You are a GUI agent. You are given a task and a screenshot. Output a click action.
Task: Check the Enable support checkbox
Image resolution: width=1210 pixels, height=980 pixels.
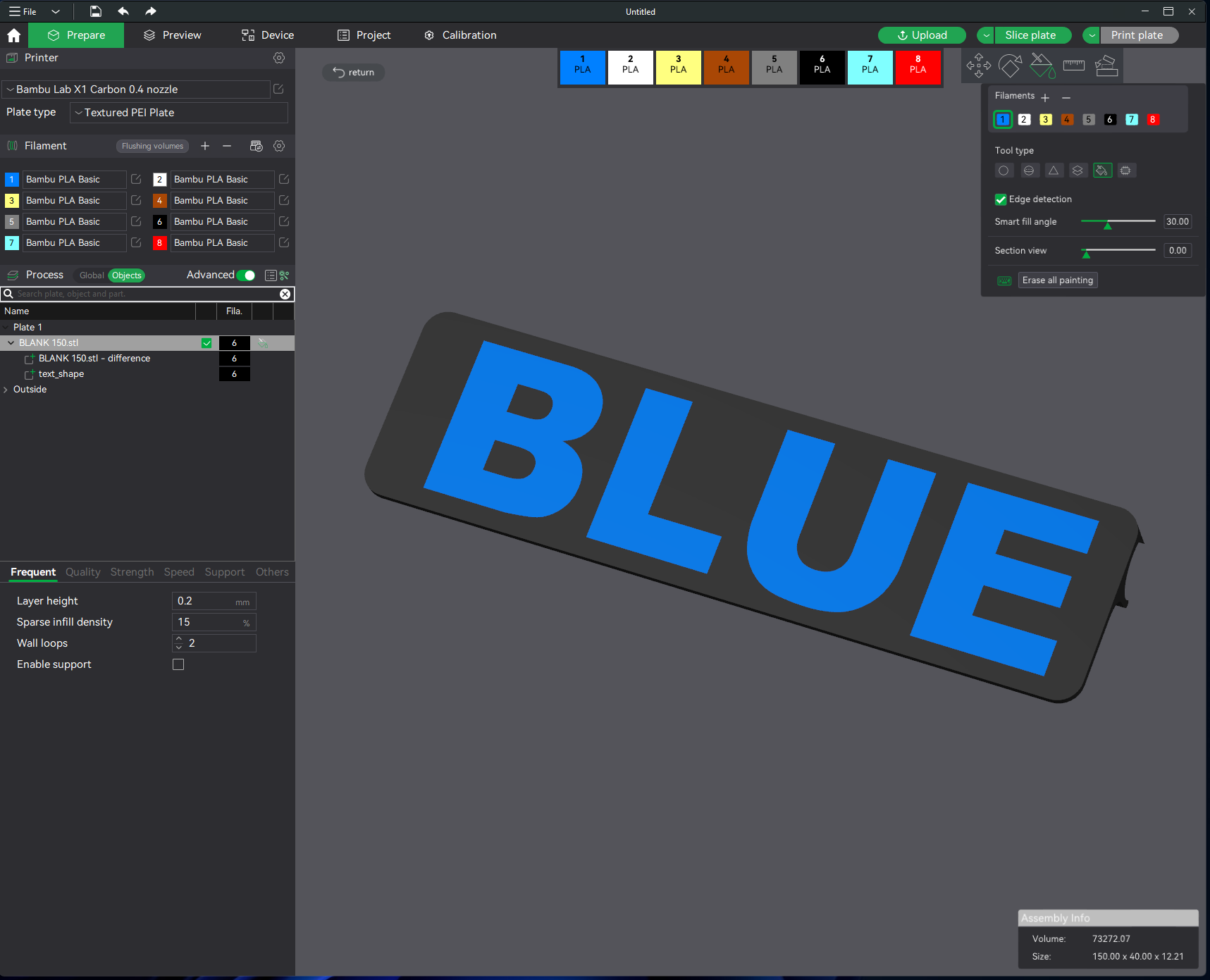point(178,664)
